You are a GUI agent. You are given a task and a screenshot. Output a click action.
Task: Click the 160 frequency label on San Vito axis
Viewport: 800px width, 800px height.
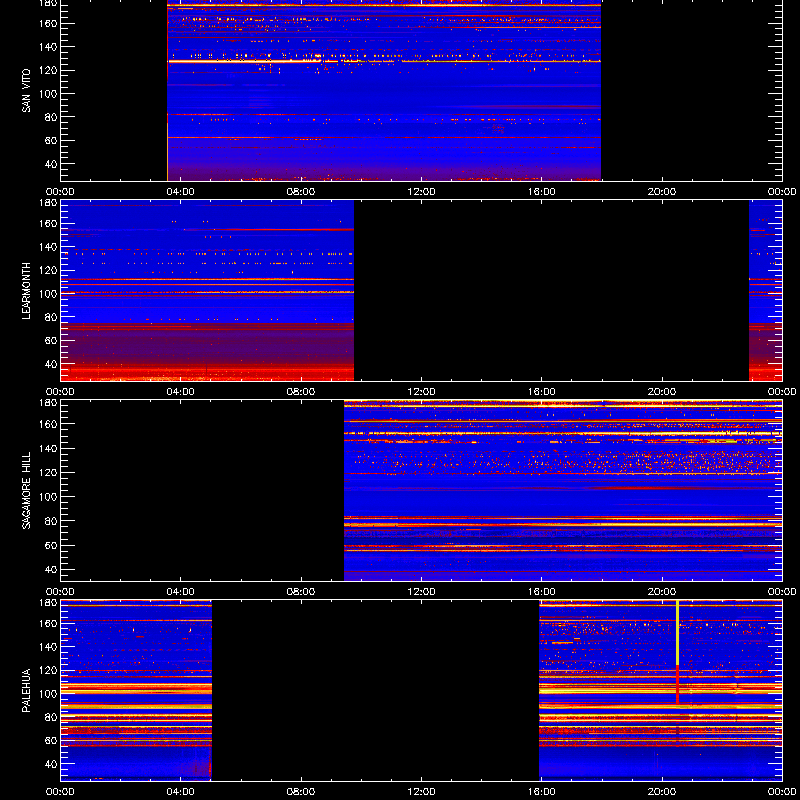tap(50, 23)
